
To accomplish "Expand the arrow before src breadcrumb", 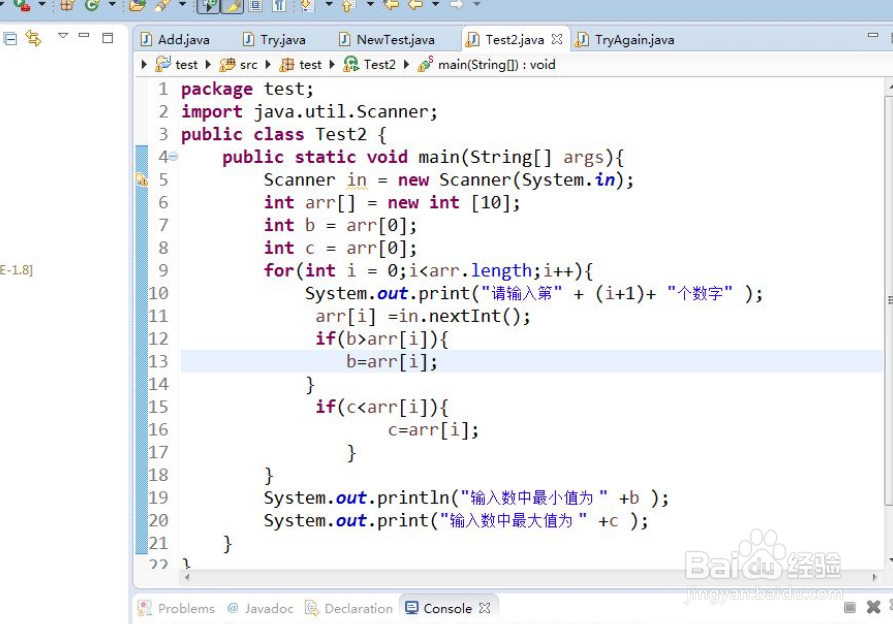I will (208, 64).
